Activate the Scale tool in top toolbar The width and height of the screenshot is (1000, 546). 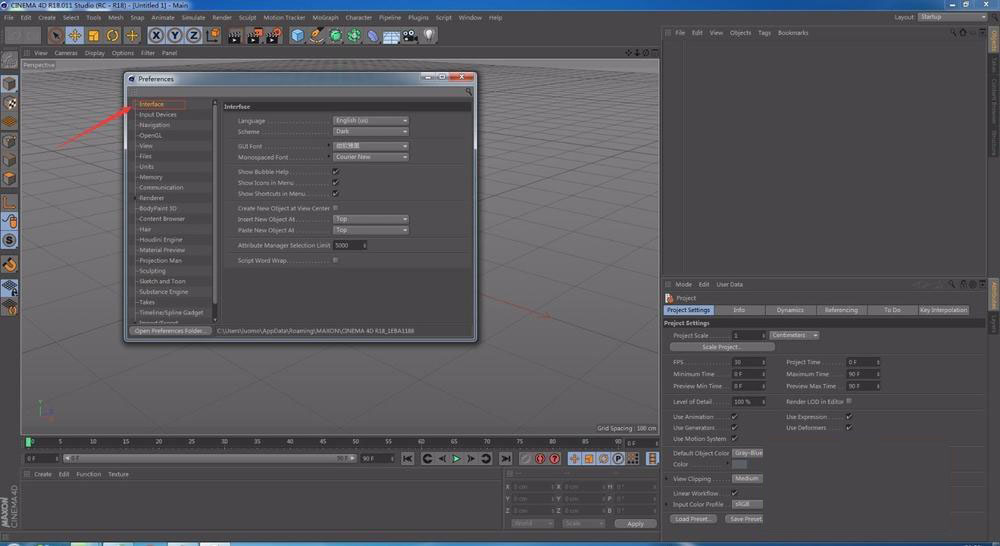click(94, 36)
